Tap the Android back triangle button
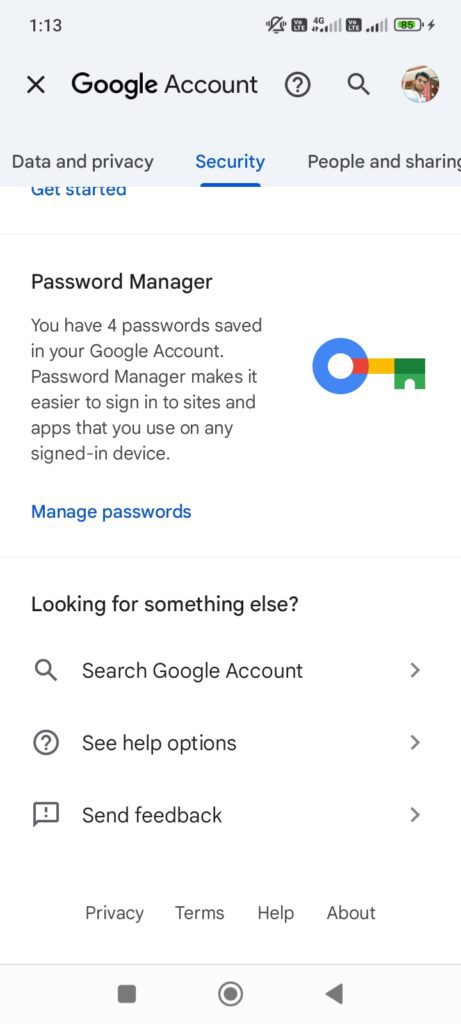This screenshot has width=461, height=1024. [334, 994]
